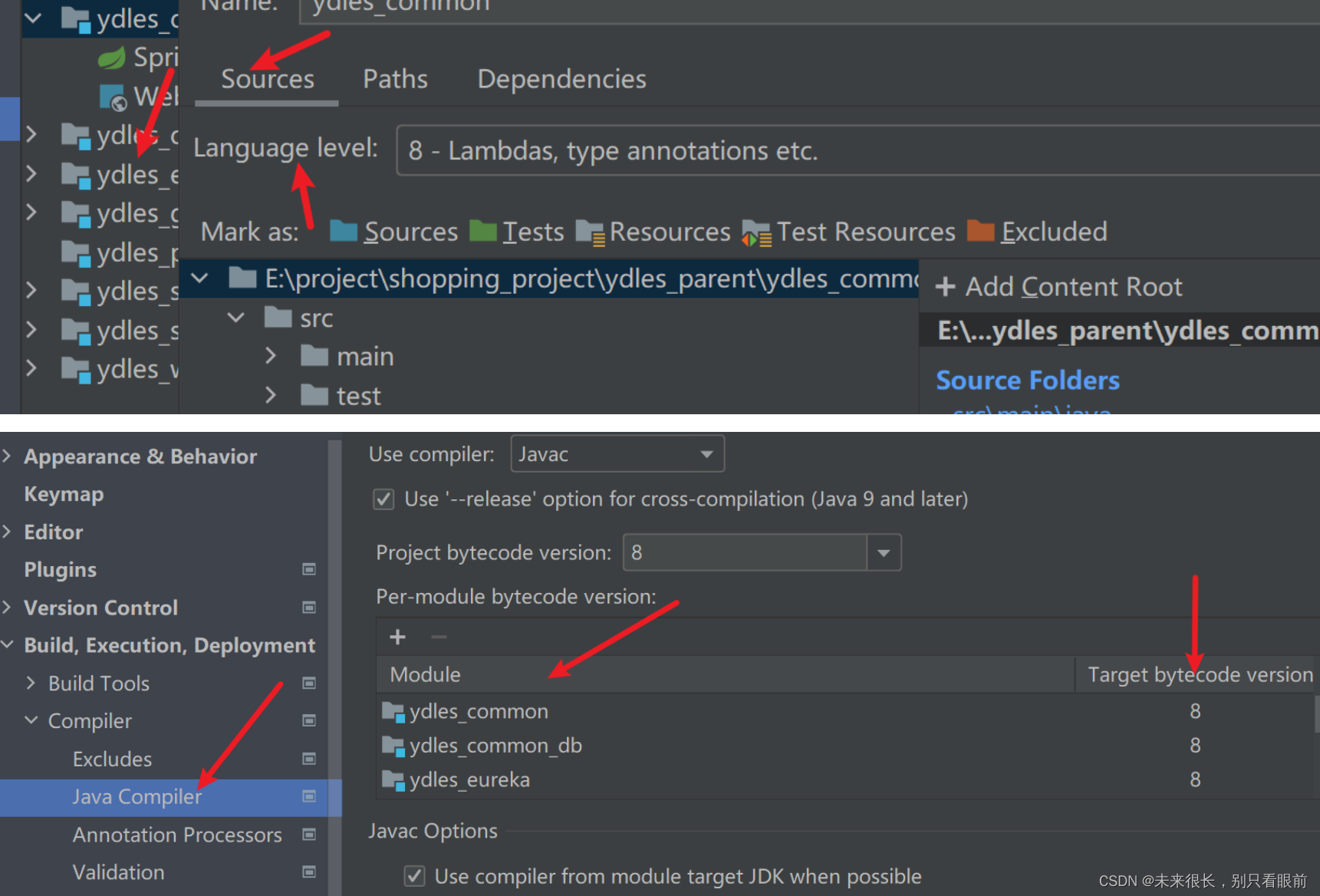Select E:\...ydles_parent content root entry
The height and width of the screenshot is (896, 1320).
pos(1120,330)
